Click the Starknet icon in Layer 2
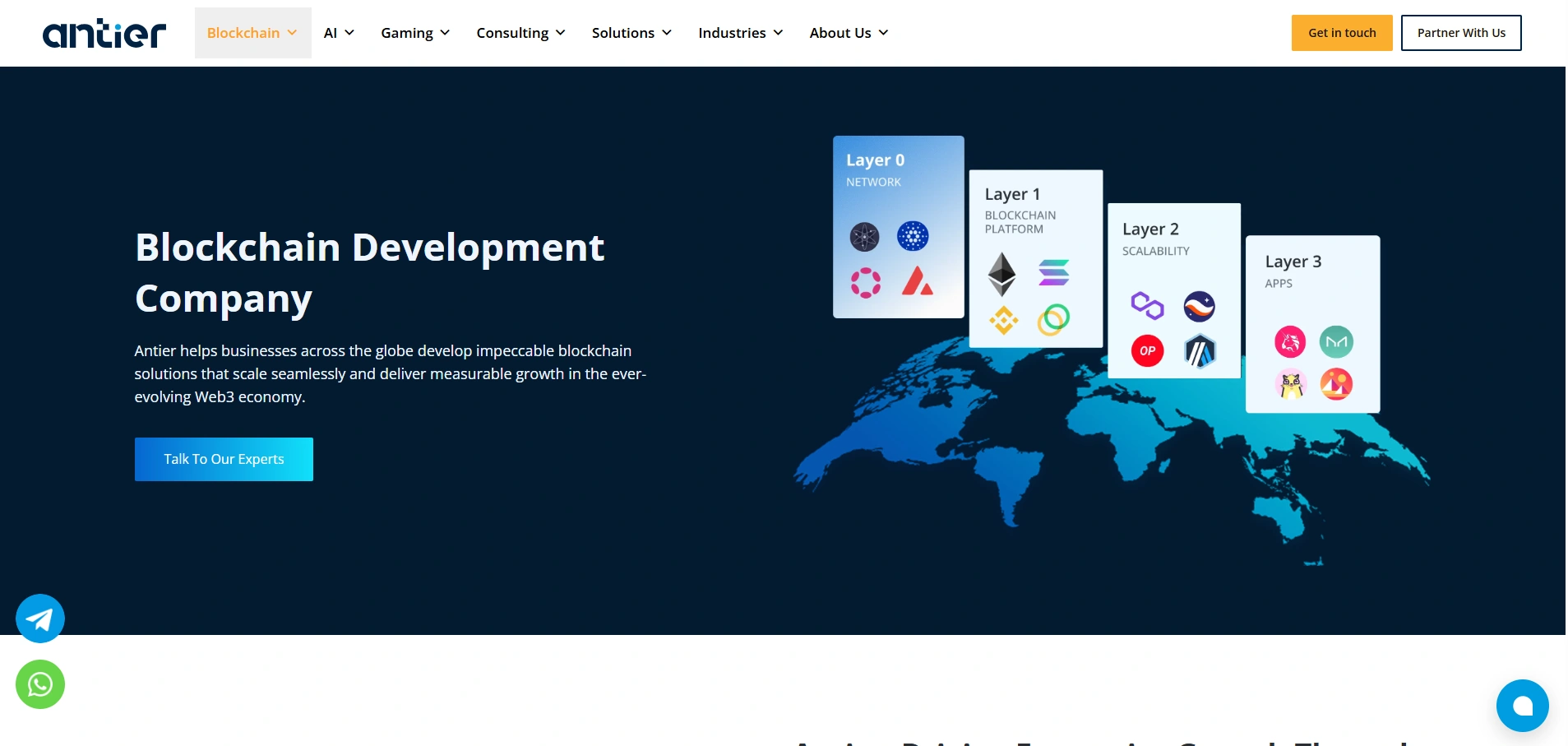Image resolution: width=1568 pixels, height=746 pixels. click(1199, 306)
